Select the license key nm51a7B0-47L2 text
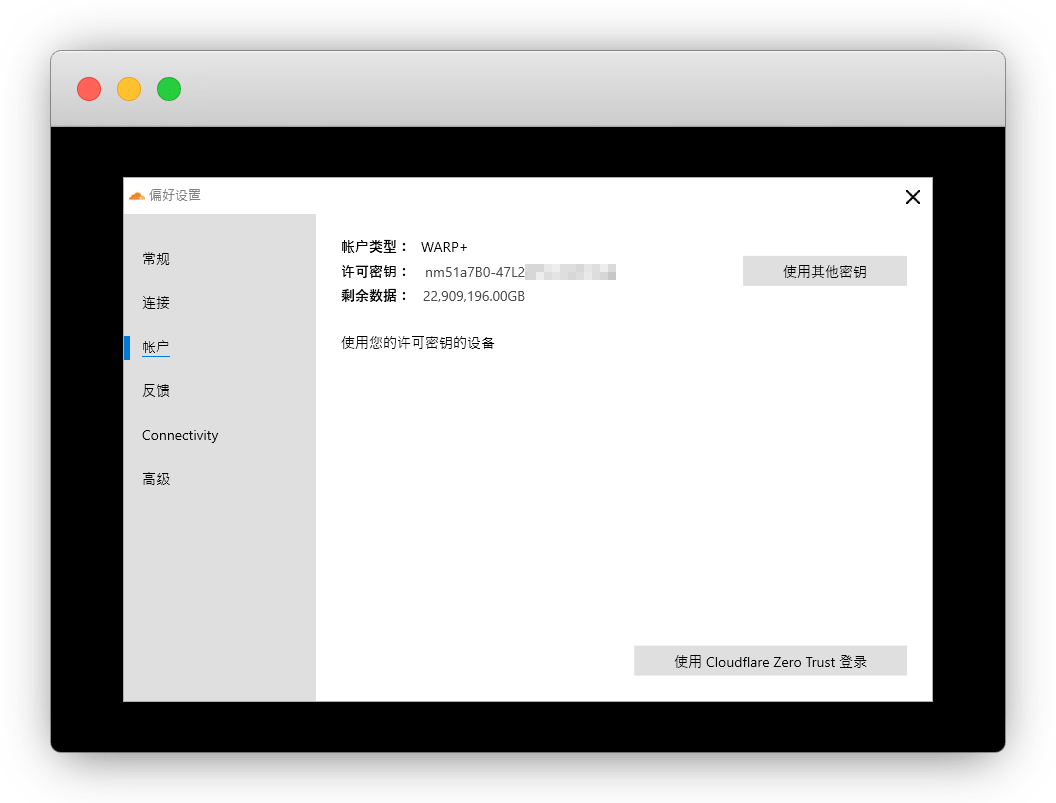The image size is (1056, 803). pos(475,272)
